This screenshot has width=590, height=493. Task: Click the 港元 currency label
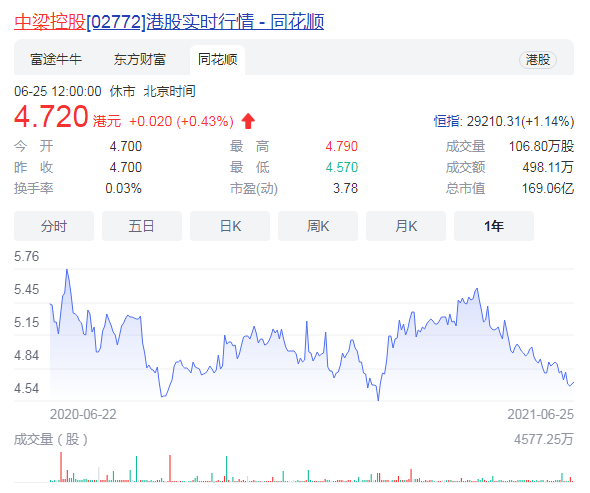(x=107, y=122)
